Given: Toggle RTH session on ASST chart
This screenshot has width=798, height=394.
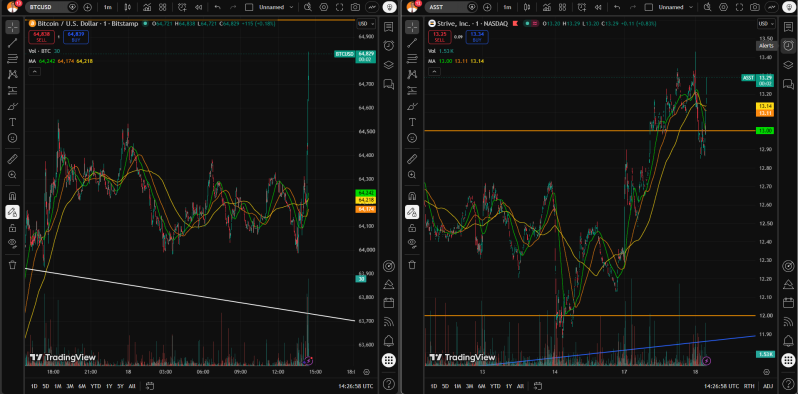Looking at the screenshot, I should tap(749, 386).
